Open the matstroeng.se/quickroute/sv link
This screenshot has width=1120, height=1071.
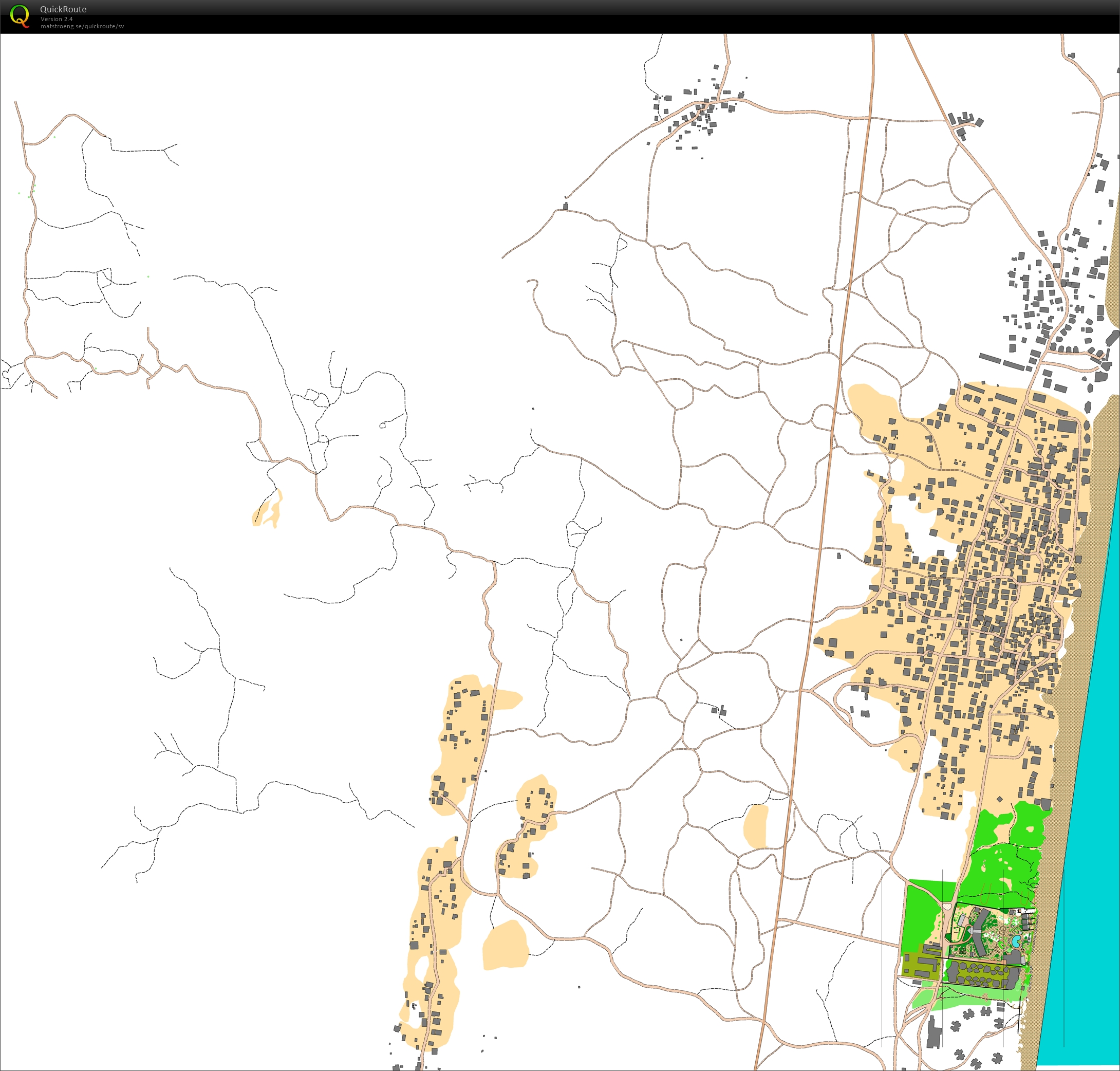point(82,26)
